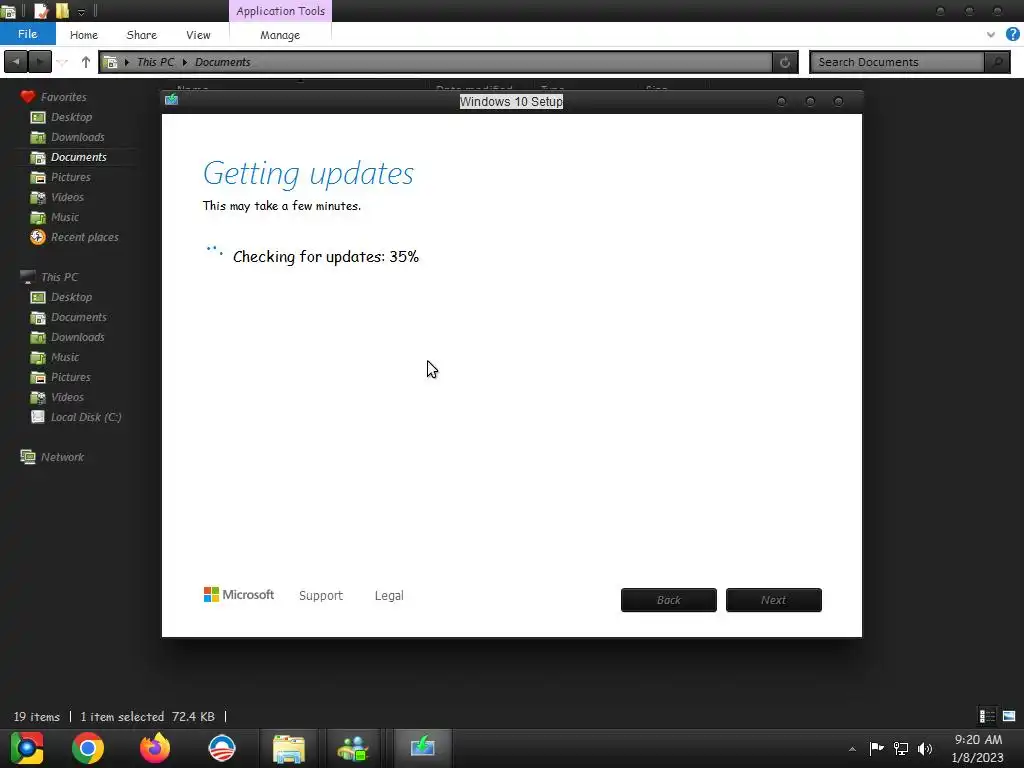Image resolution: width=1024 pixels, height=768 pixels.
Task: Open the File menu in Explorer
Action: (27, 34)
